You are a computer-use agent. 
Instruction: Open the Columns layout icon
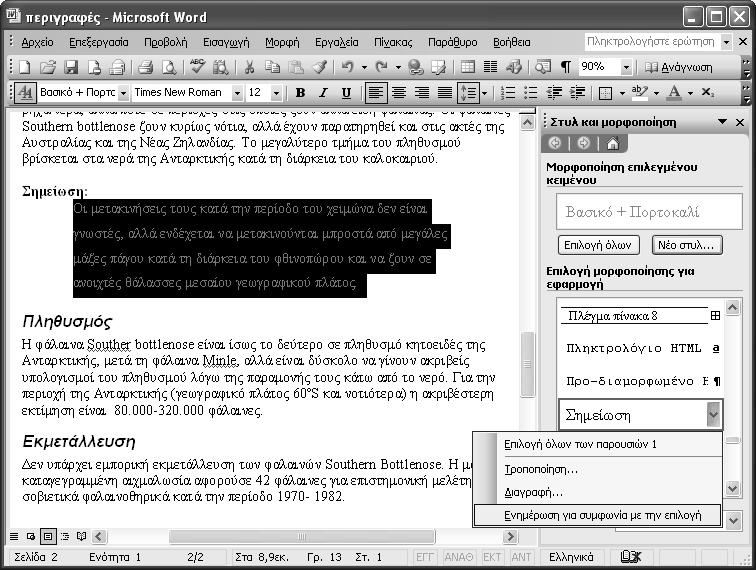tap(490, 67)
